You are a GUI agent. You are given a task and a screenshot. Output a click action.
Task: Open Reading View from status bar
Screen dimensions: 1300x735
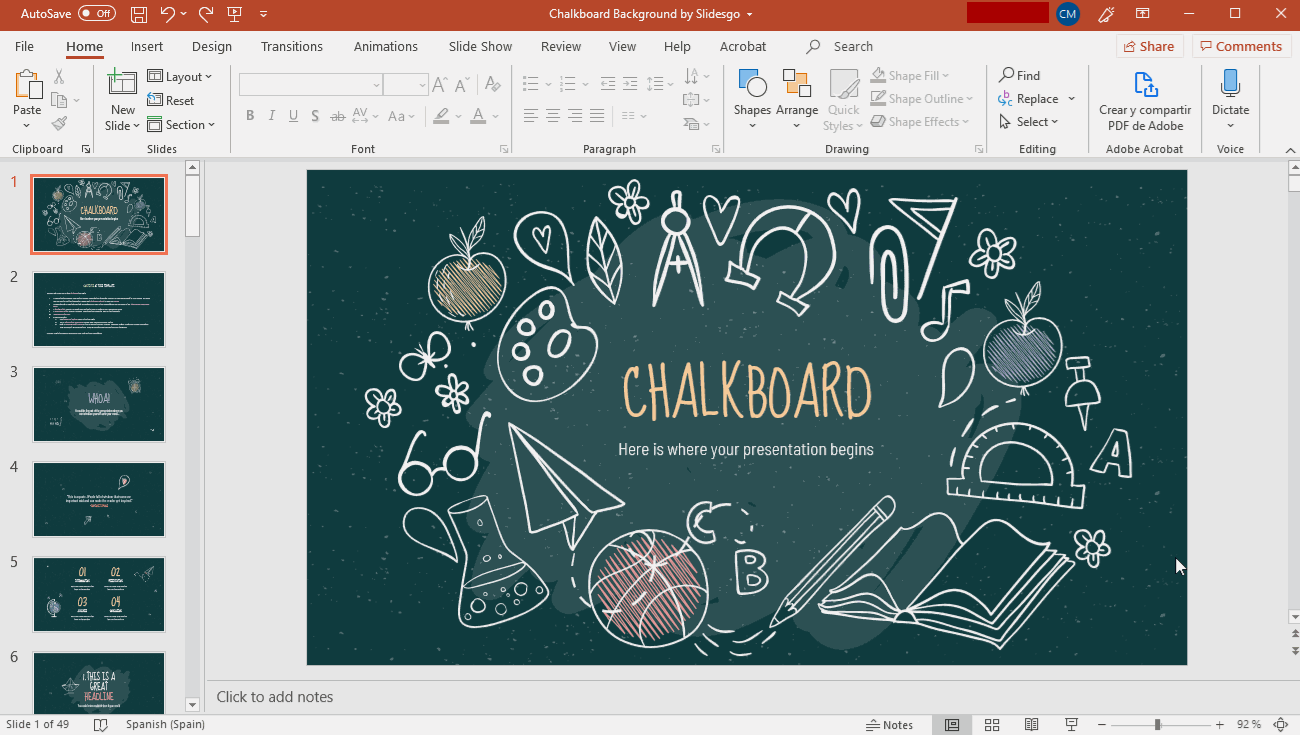pos(1031,725)
